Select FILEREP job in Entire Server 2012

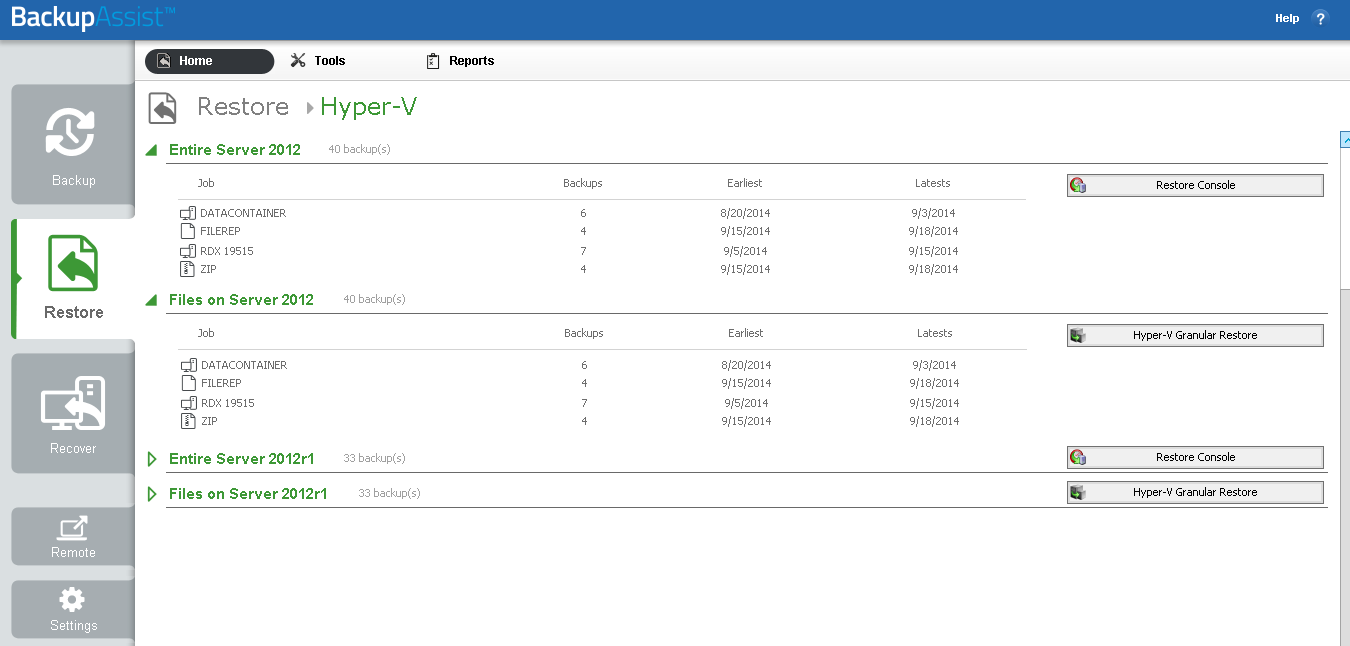pos(221,231)
